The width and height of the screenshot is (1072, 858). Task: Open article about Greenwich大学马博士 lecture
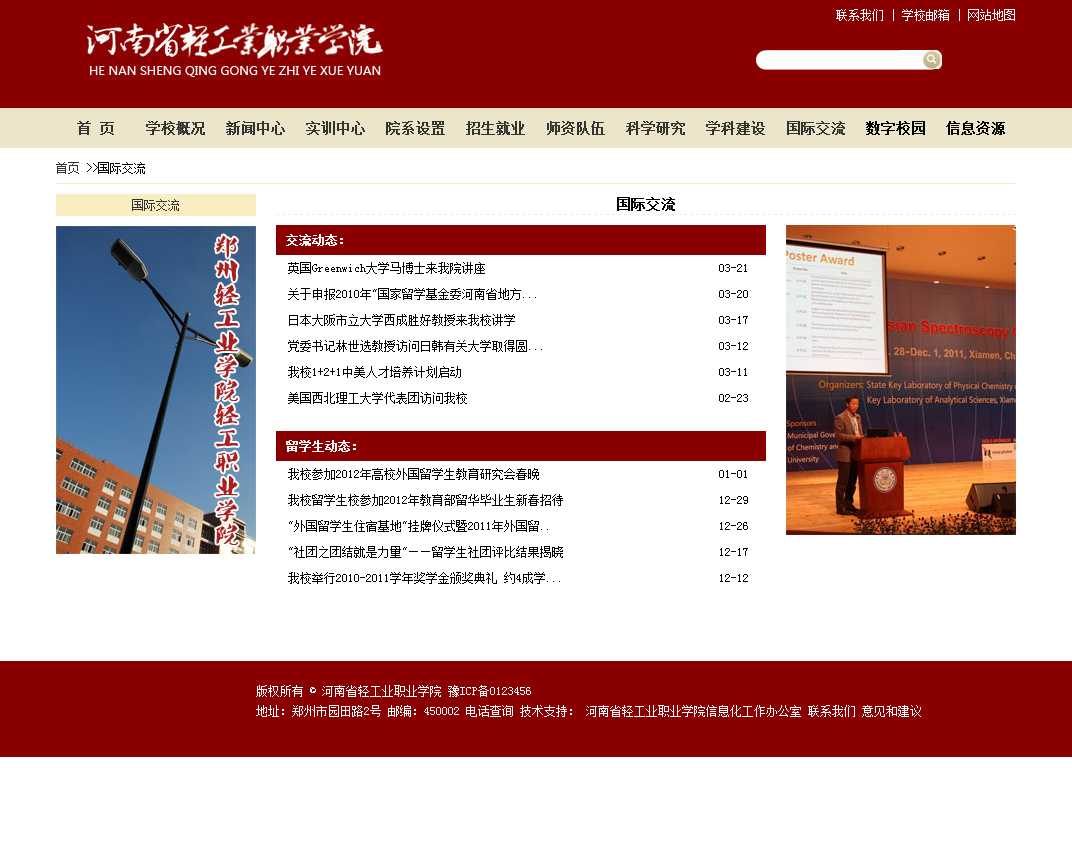386,269
